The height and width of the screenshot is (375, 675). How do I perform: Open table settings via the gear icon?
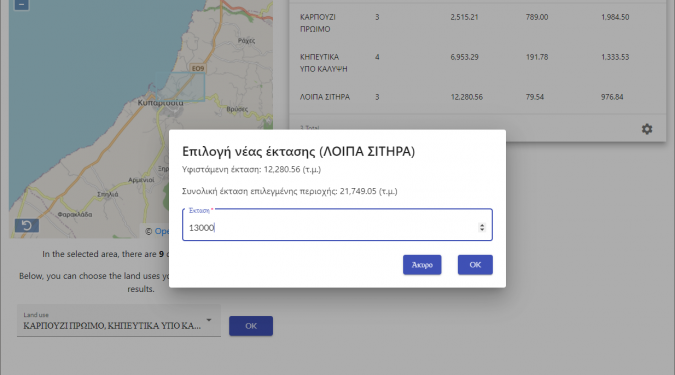[647, 129]
